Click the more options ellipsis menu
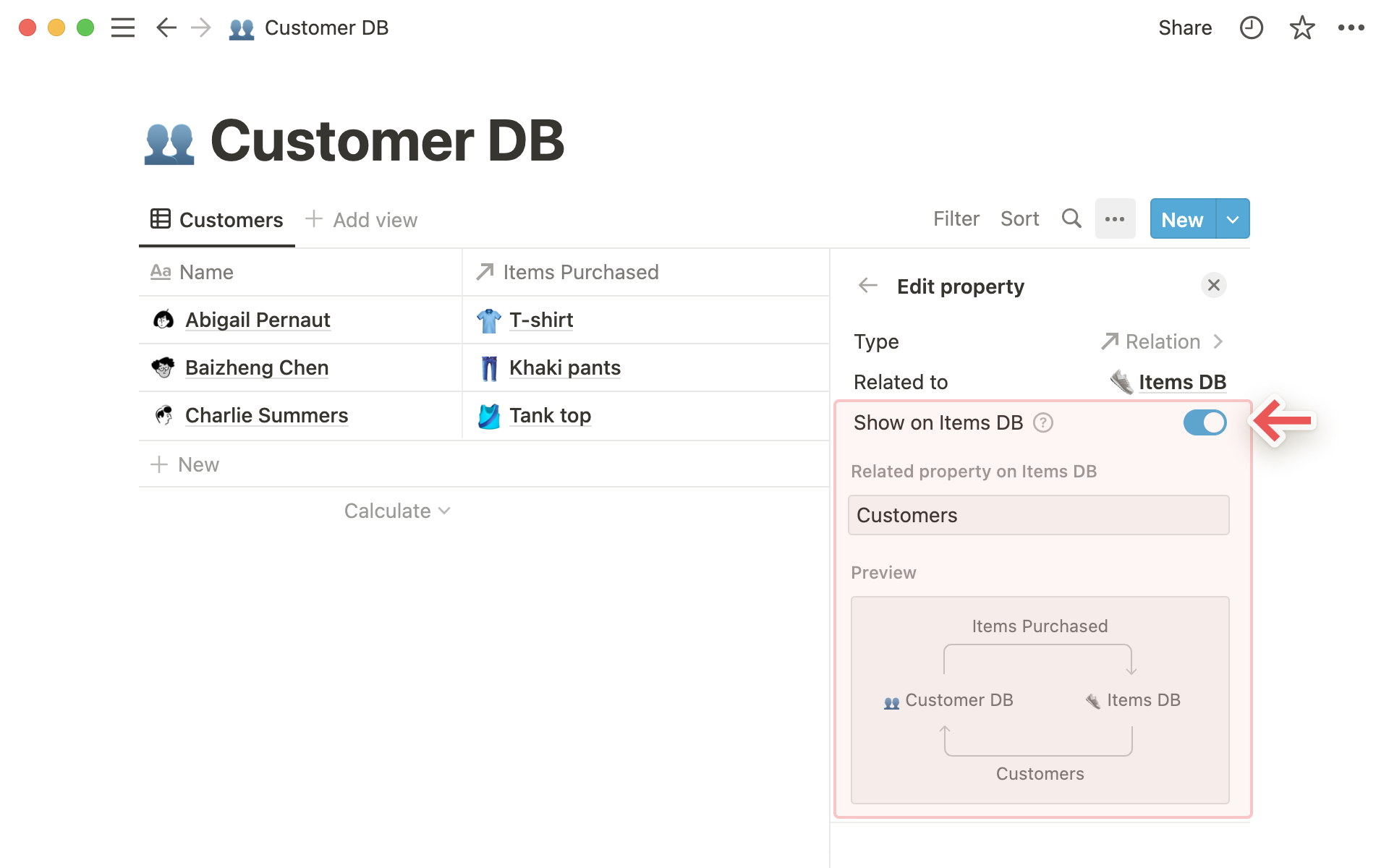This screenshot has height=868, width=1389. tap(1115, 219)
